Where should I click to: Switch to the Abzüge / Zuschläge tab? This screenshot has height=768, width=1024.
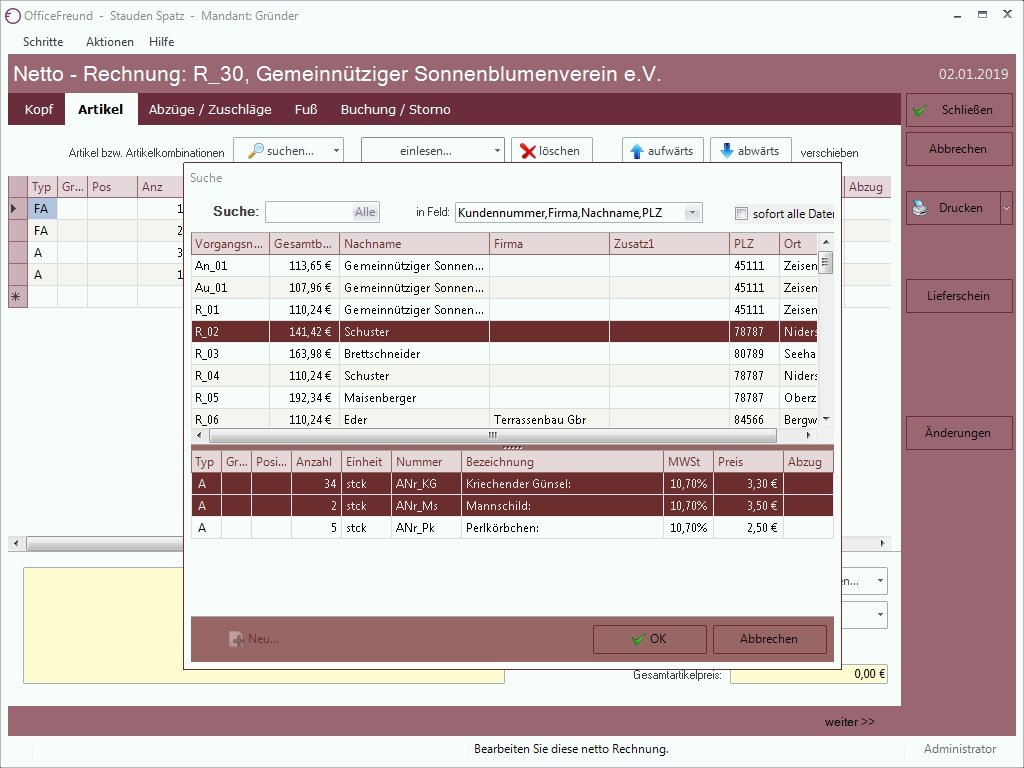click(210, 110)
